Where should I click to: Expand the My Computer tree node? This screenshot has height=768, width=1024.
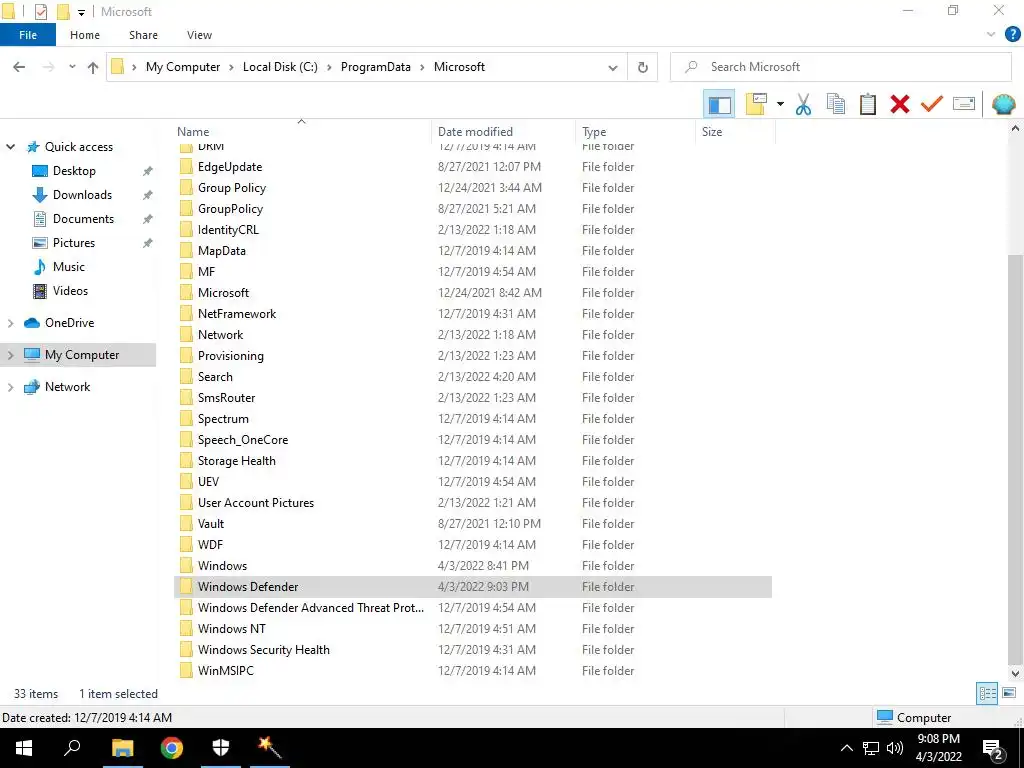tap(10, 355)
